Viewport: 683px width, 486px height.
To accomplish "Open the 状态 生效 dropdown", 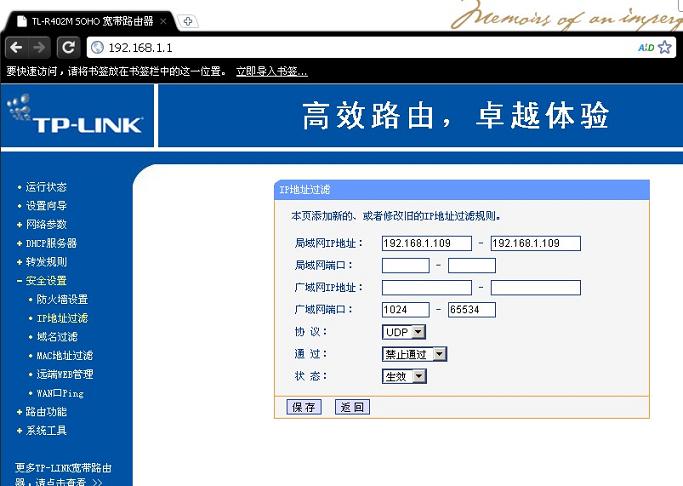I will [x=404, y=376].
